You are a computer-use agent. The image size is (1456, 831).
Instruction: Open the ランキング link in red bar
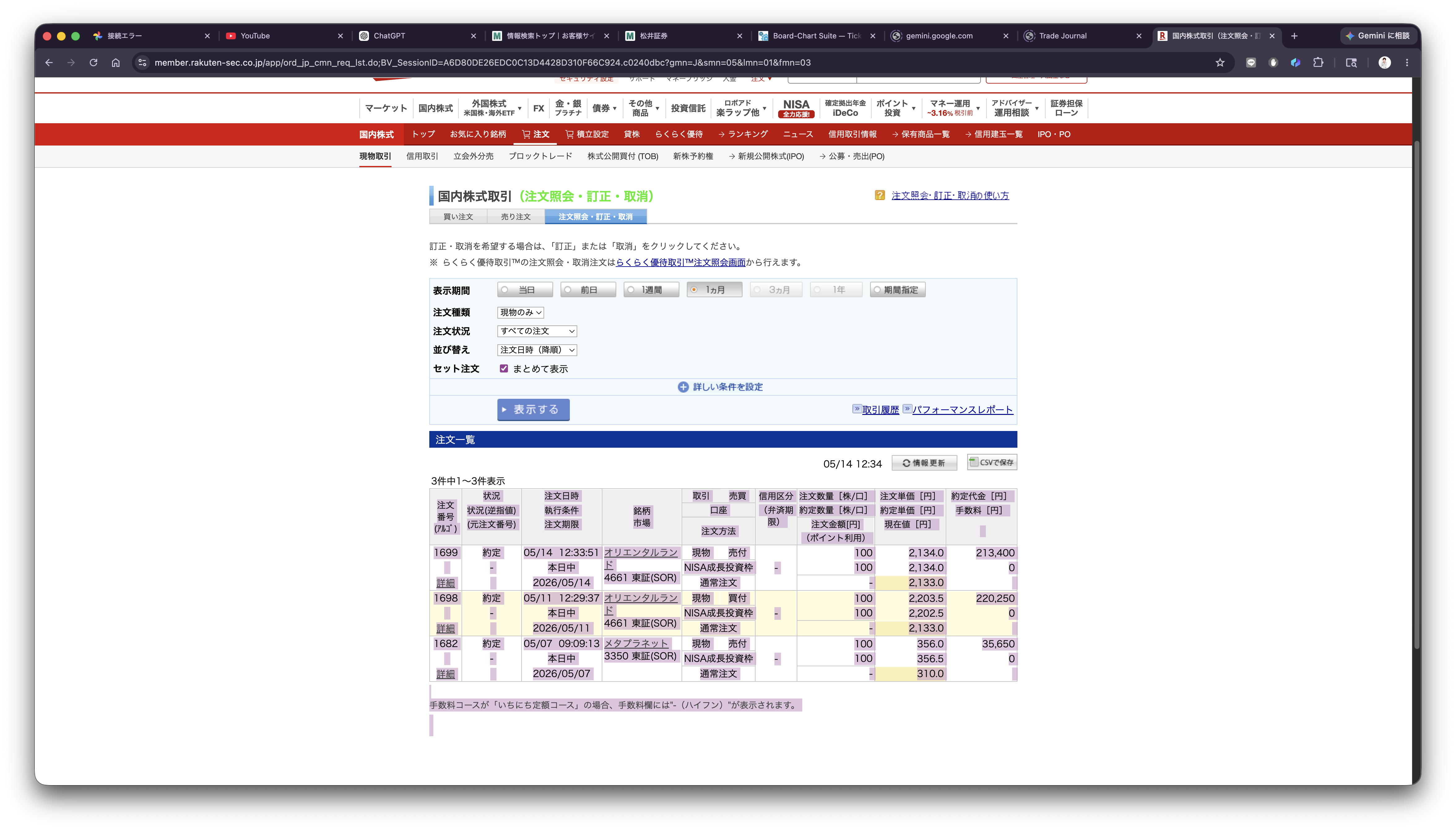coord(743,134)
